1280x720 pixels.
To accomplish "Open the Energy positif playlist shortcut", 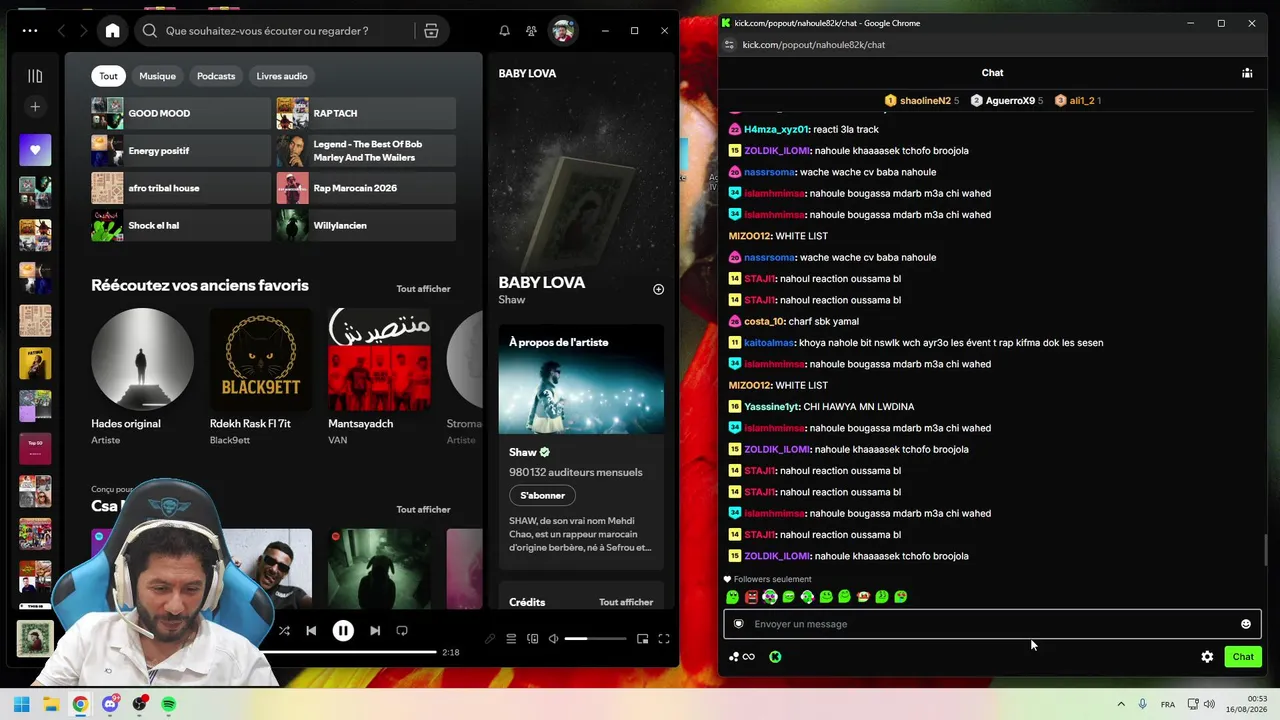I will coord(181,151).
